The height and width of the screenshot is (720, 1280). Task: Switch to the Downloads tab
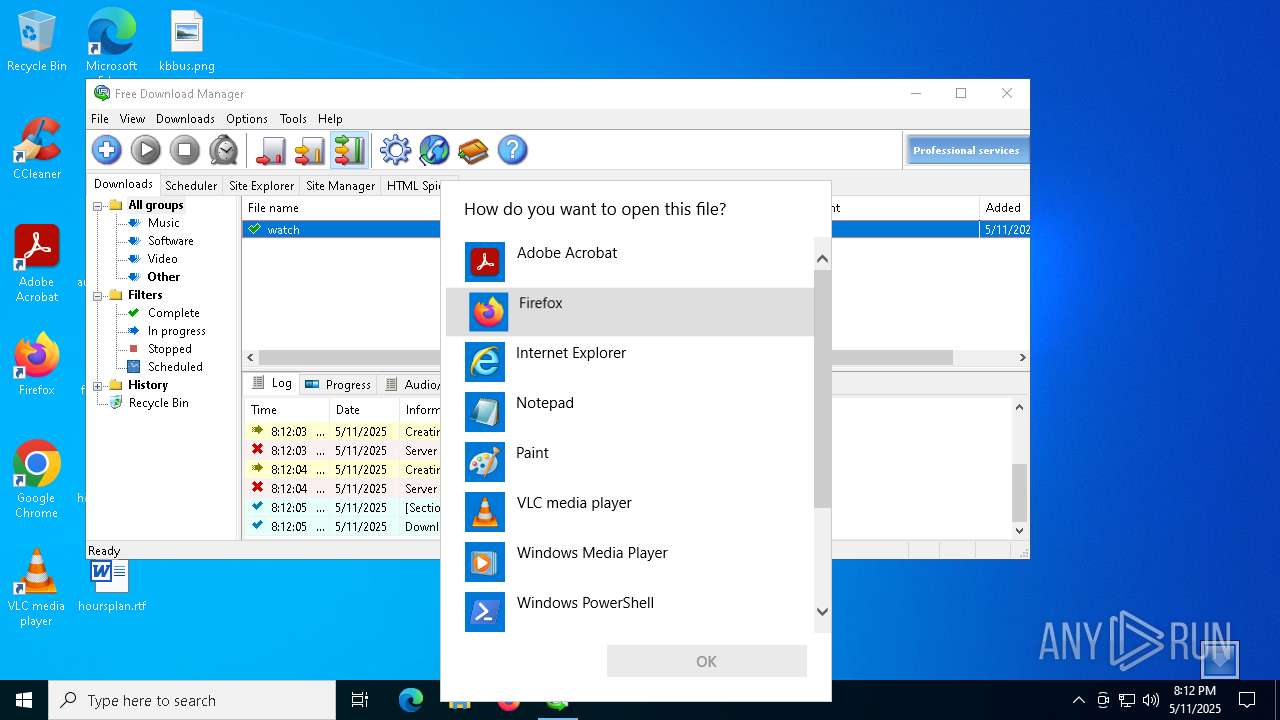click(x=123, y=184)
